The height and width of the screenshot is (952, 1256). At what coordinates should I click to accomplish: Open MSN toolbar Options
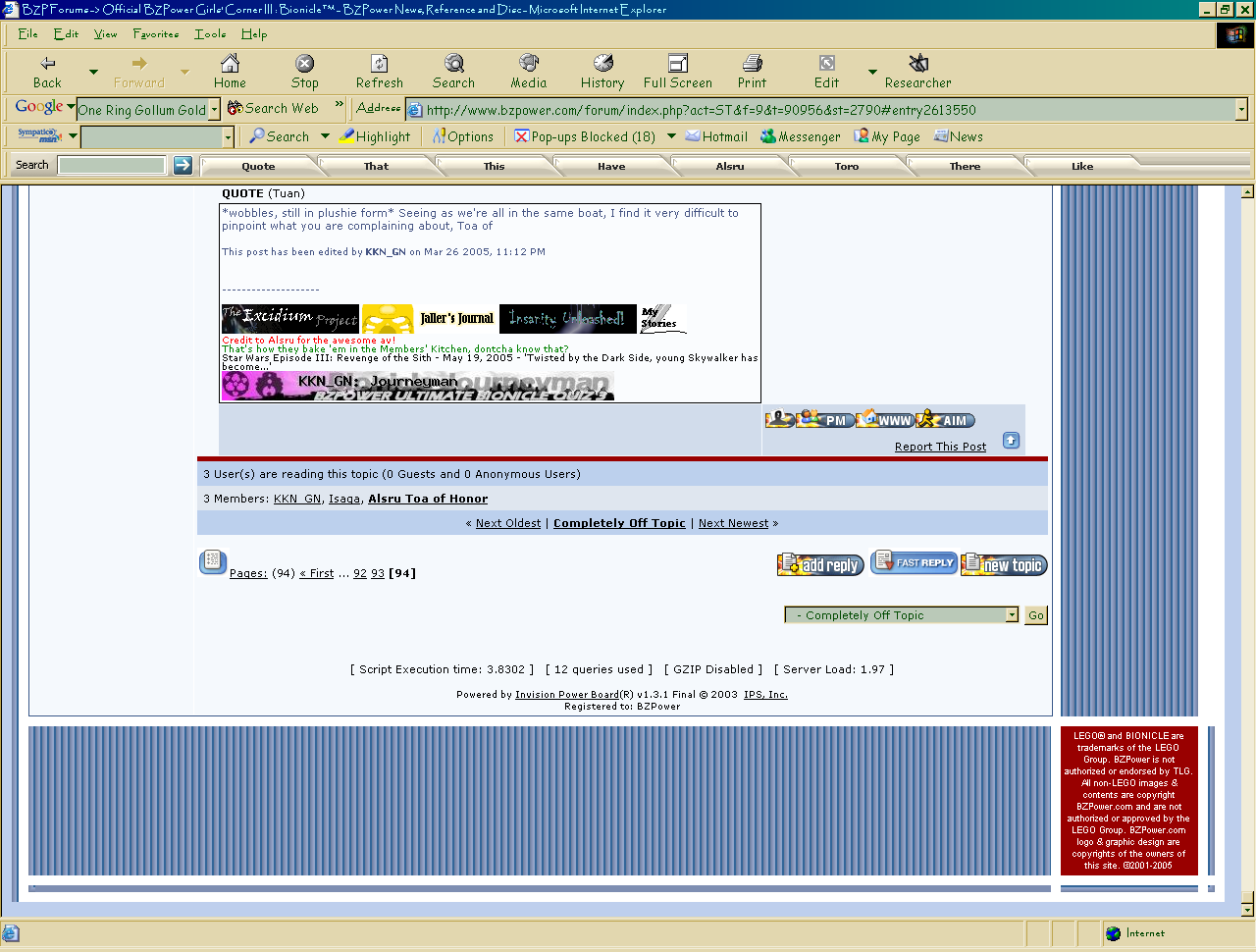click(463, 136)
